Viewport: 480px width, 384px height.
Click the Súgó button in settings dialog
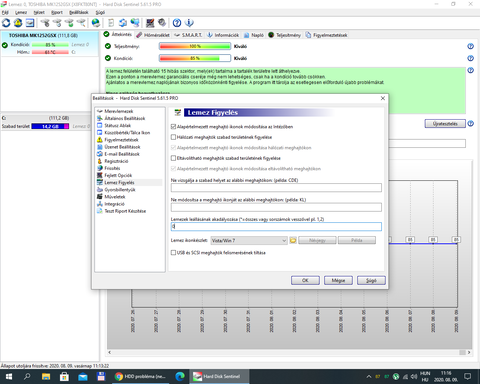371,280
